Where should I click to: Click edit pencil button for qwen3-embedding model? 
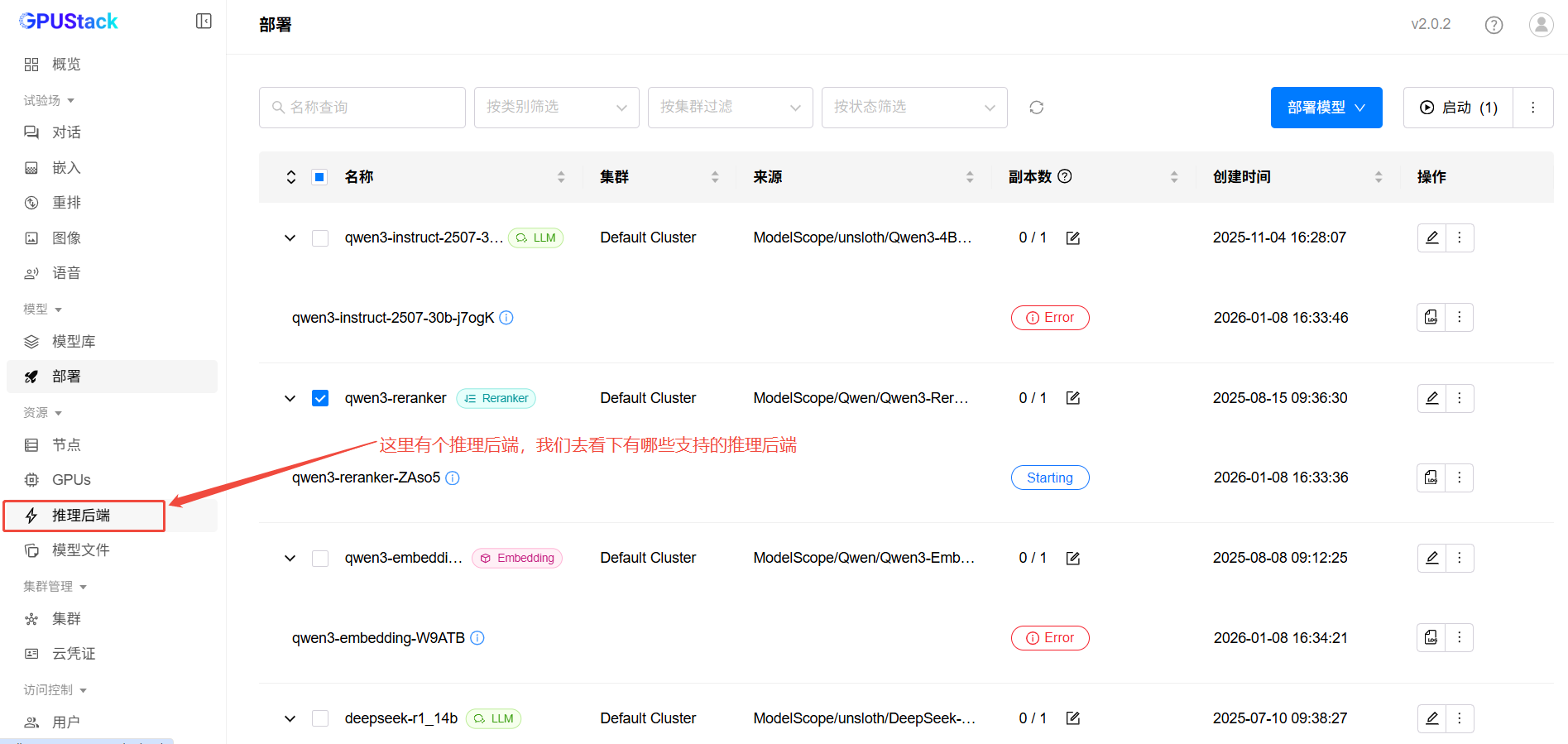coord(1431,559)
